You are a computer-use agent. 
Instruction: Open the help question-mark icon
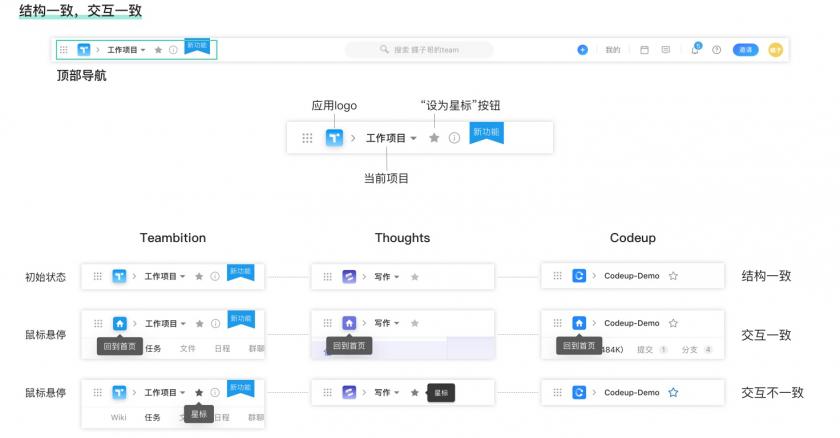[x=716, y=50]
